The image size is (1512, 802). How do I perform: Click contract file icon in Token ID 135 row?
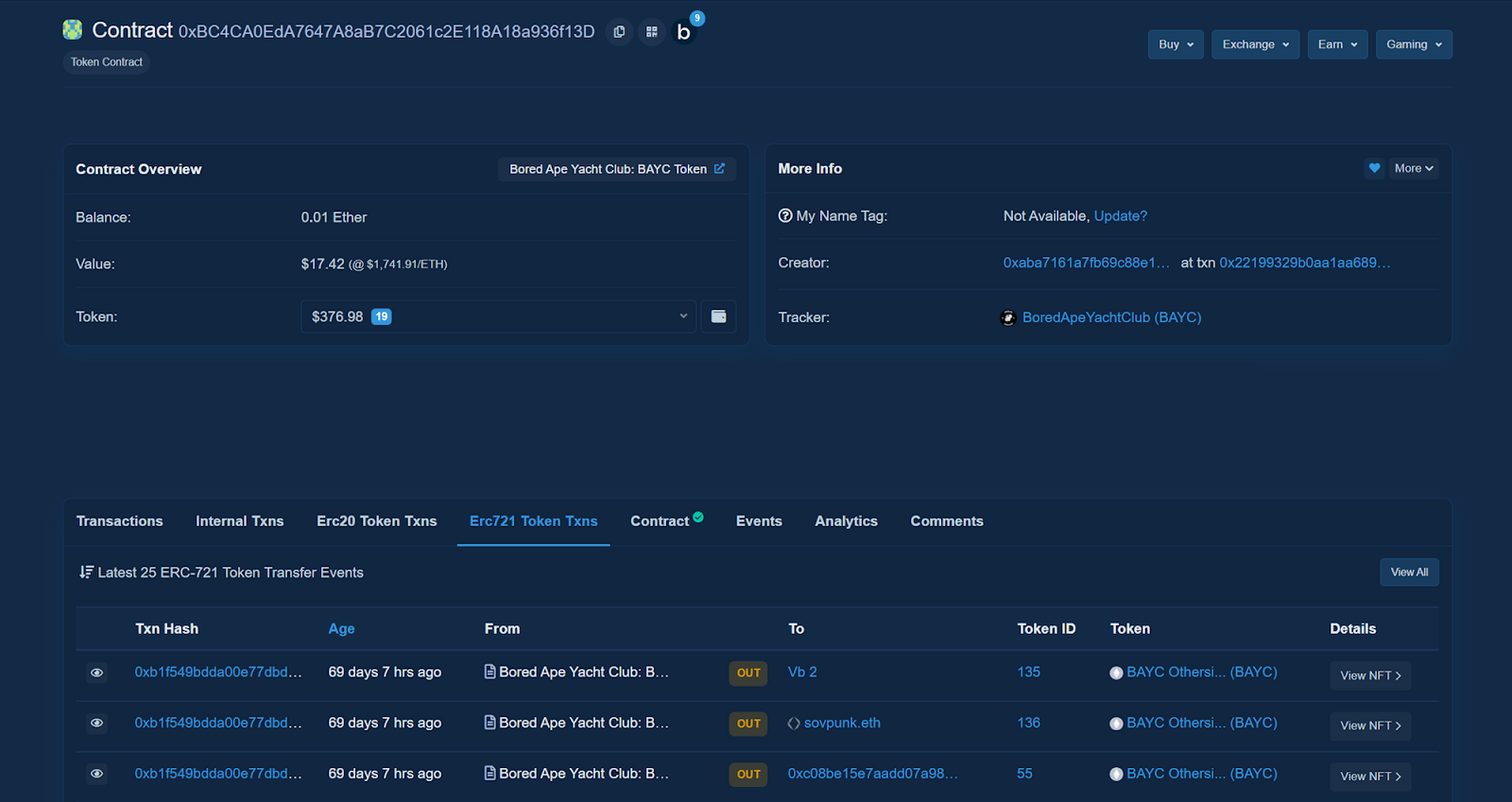coord(490,672)
